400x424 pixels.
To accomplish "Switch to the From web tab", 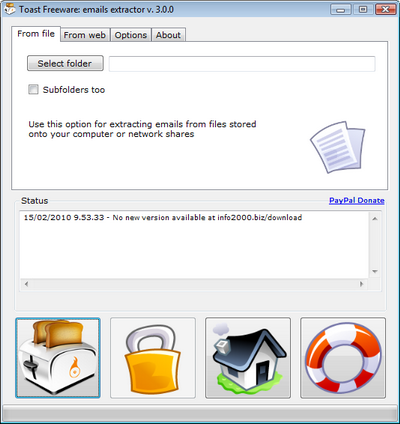I will (85, 35).
